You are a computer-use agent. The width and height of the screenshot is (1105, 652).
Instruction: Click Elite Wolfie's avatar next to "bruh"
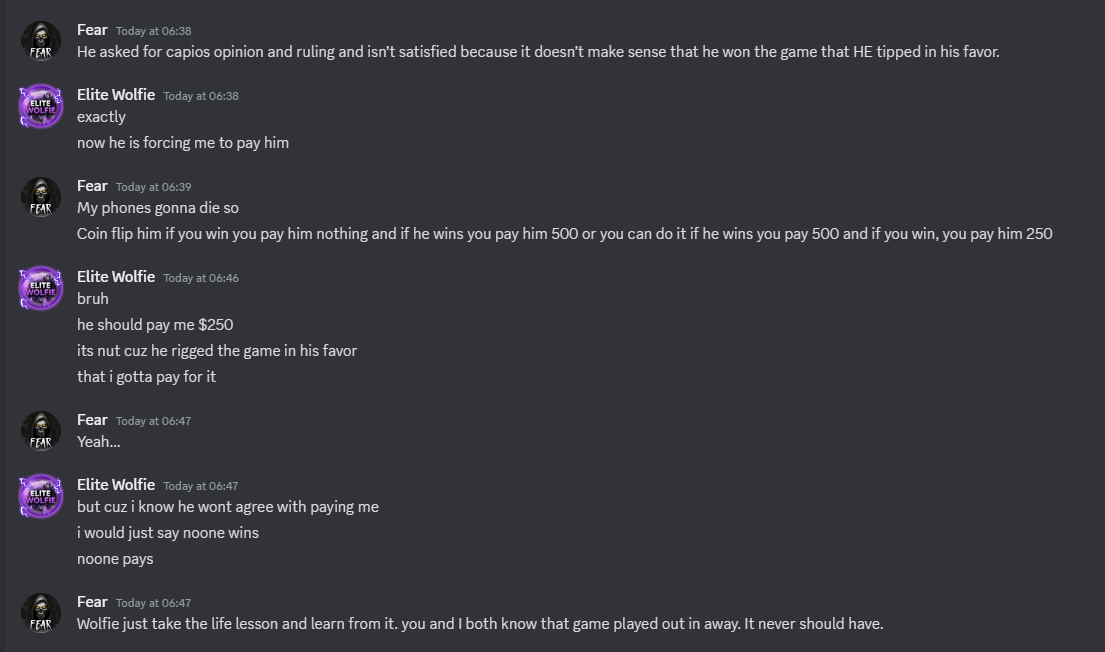[x=41, y=288]
